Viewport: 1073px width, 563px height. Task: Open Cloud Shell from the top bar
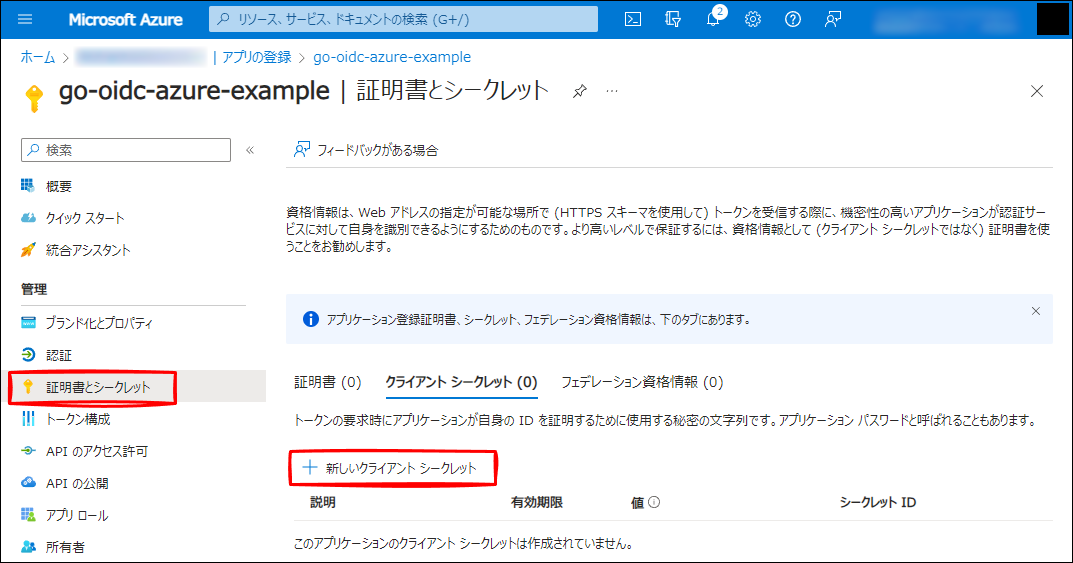click(632, 19)
